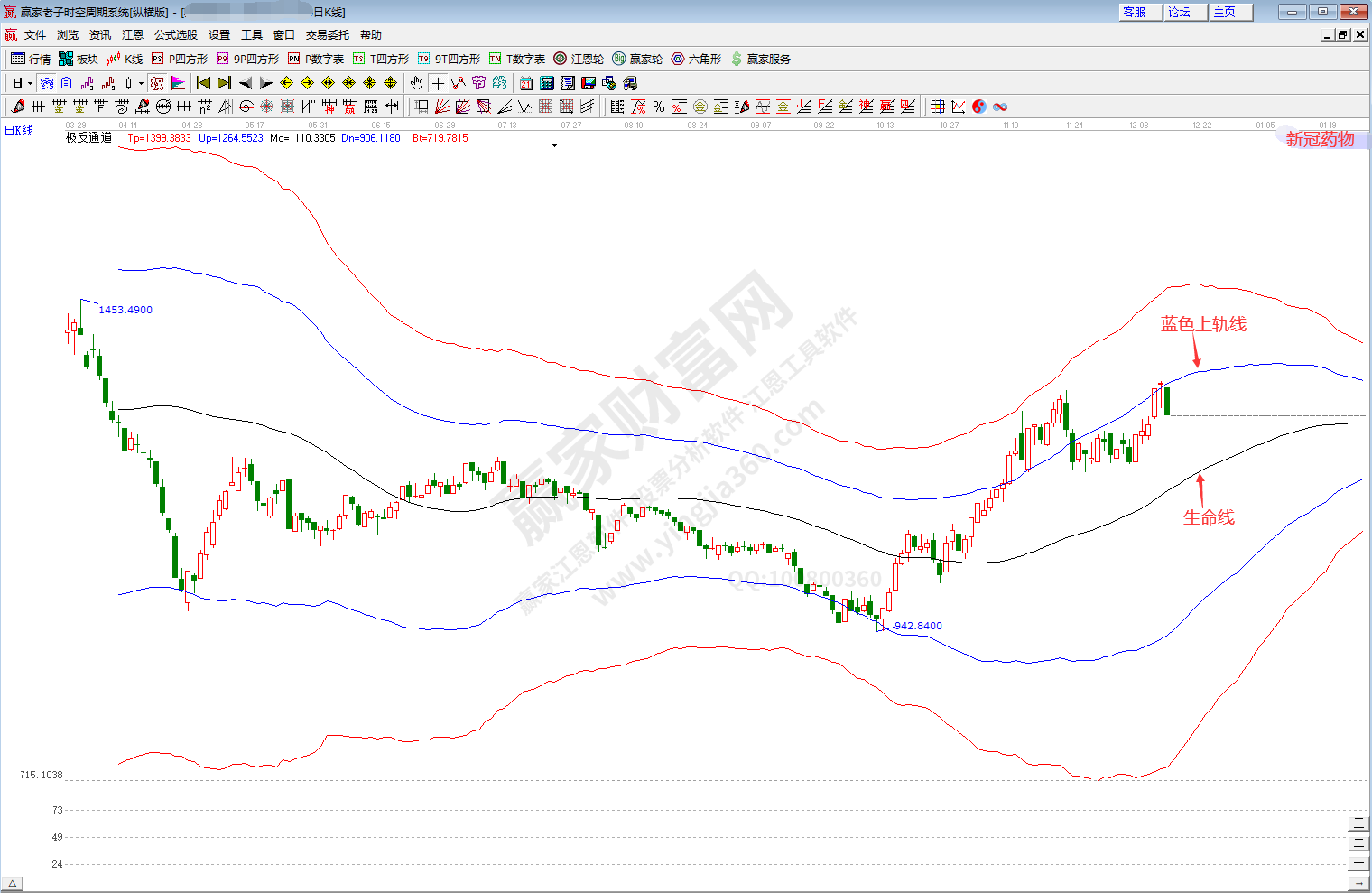Click the Dn=906.1180 value

(x=371, y=138)
